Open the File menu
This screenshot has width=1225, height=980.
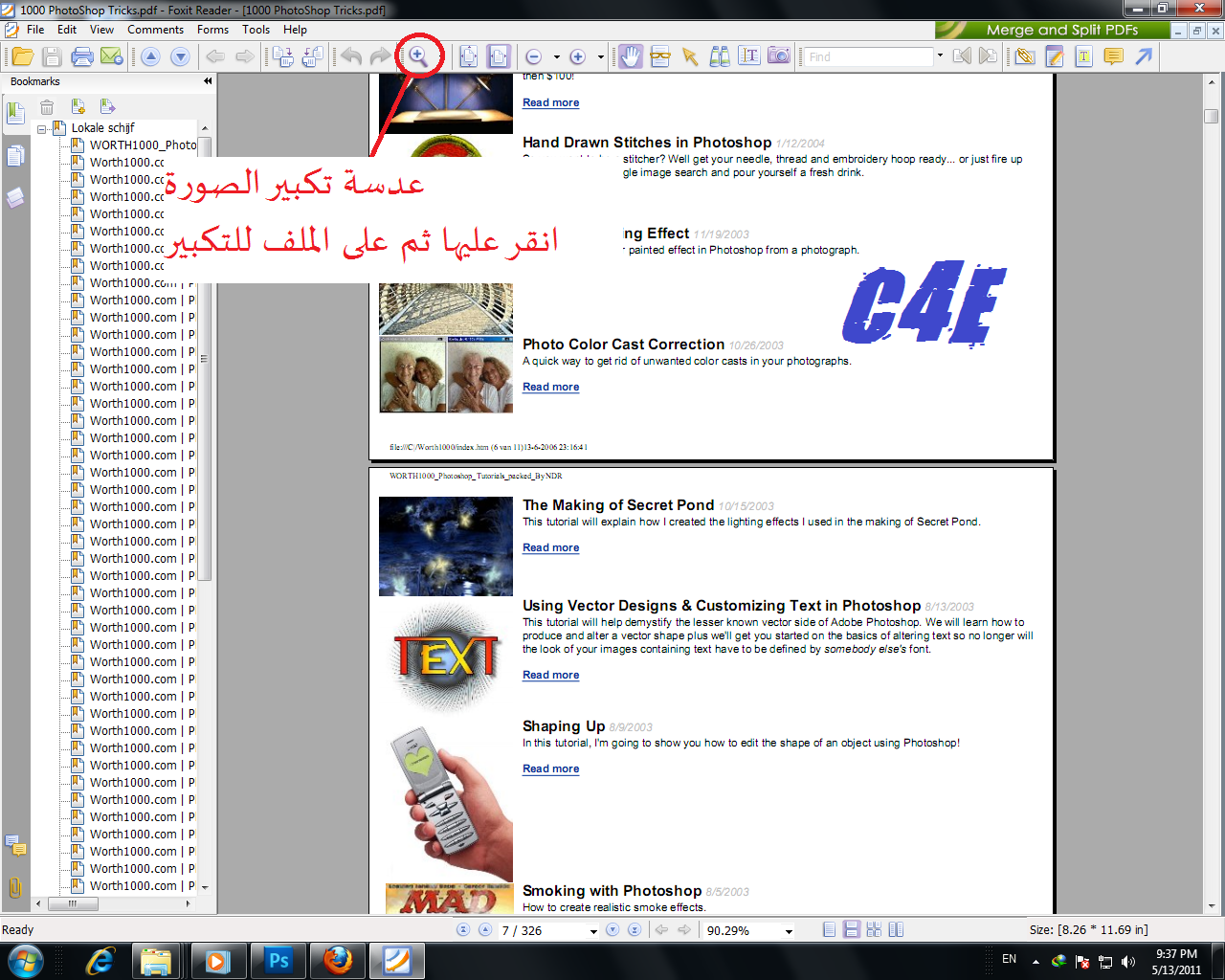pos(35,30)
